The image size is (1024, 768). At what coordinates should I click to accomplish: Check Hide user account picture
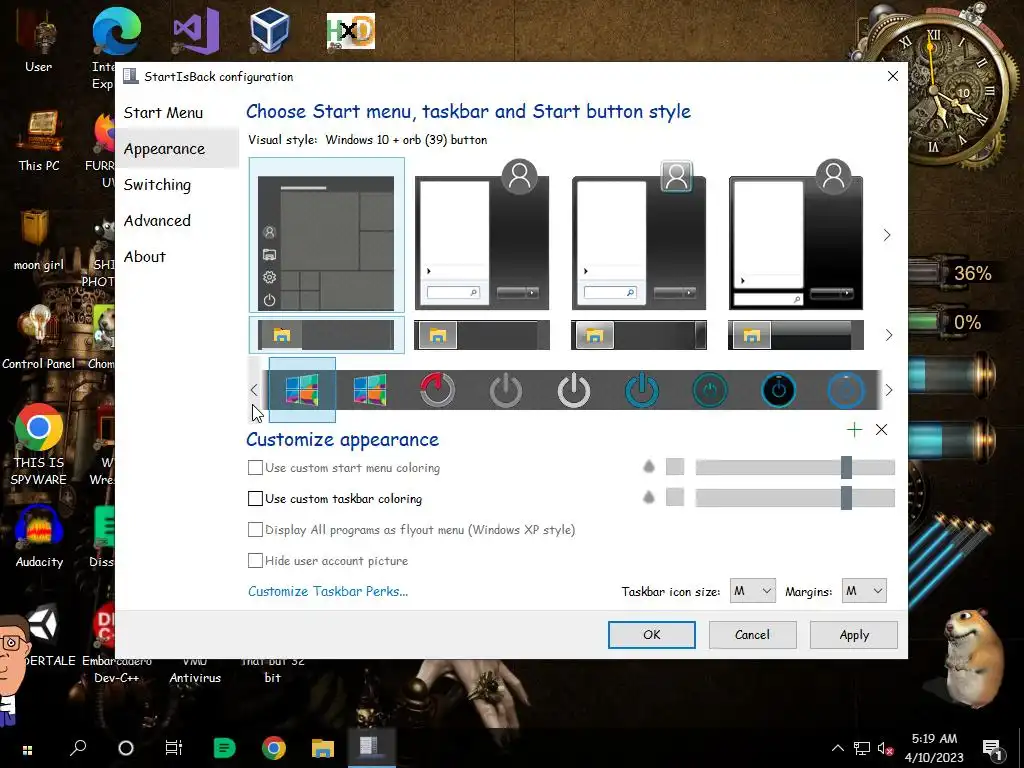[255, 560]
